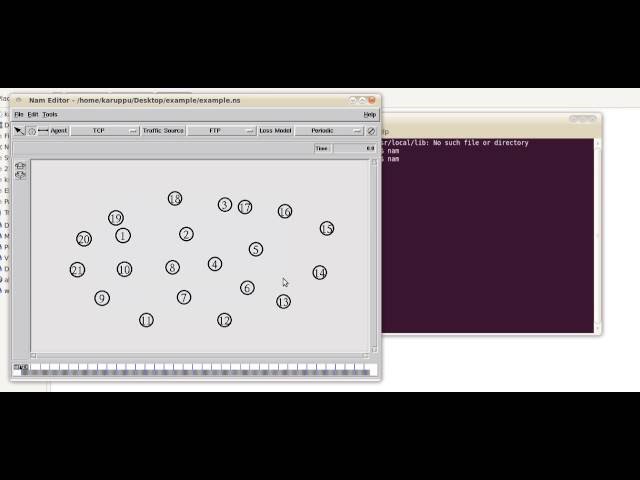
Task: Open the FTP traffic source dropdown
Action: point(221,131)
